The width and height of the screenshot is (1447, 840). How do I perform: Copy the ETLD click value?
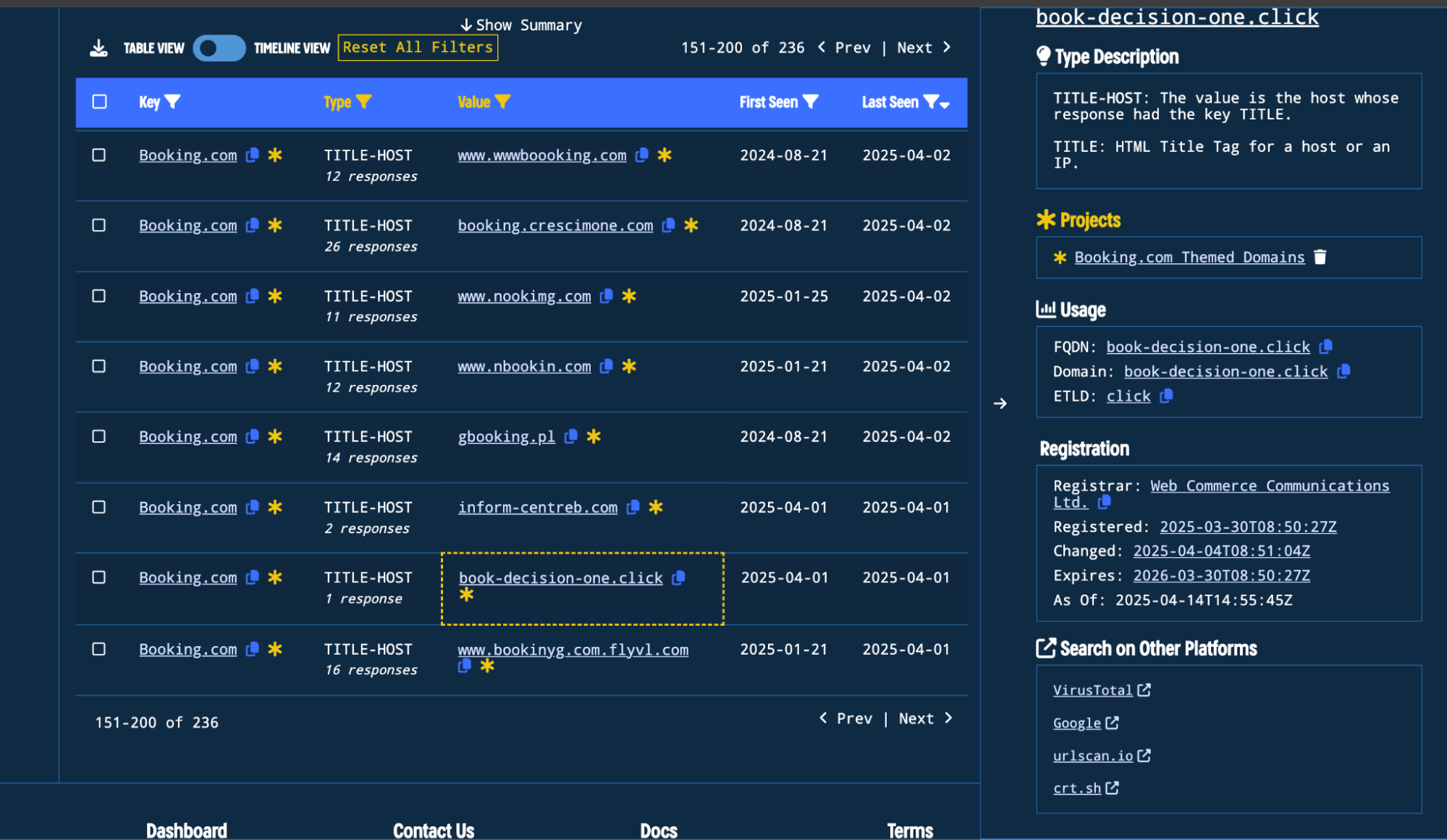click(x=1166, y=396)
